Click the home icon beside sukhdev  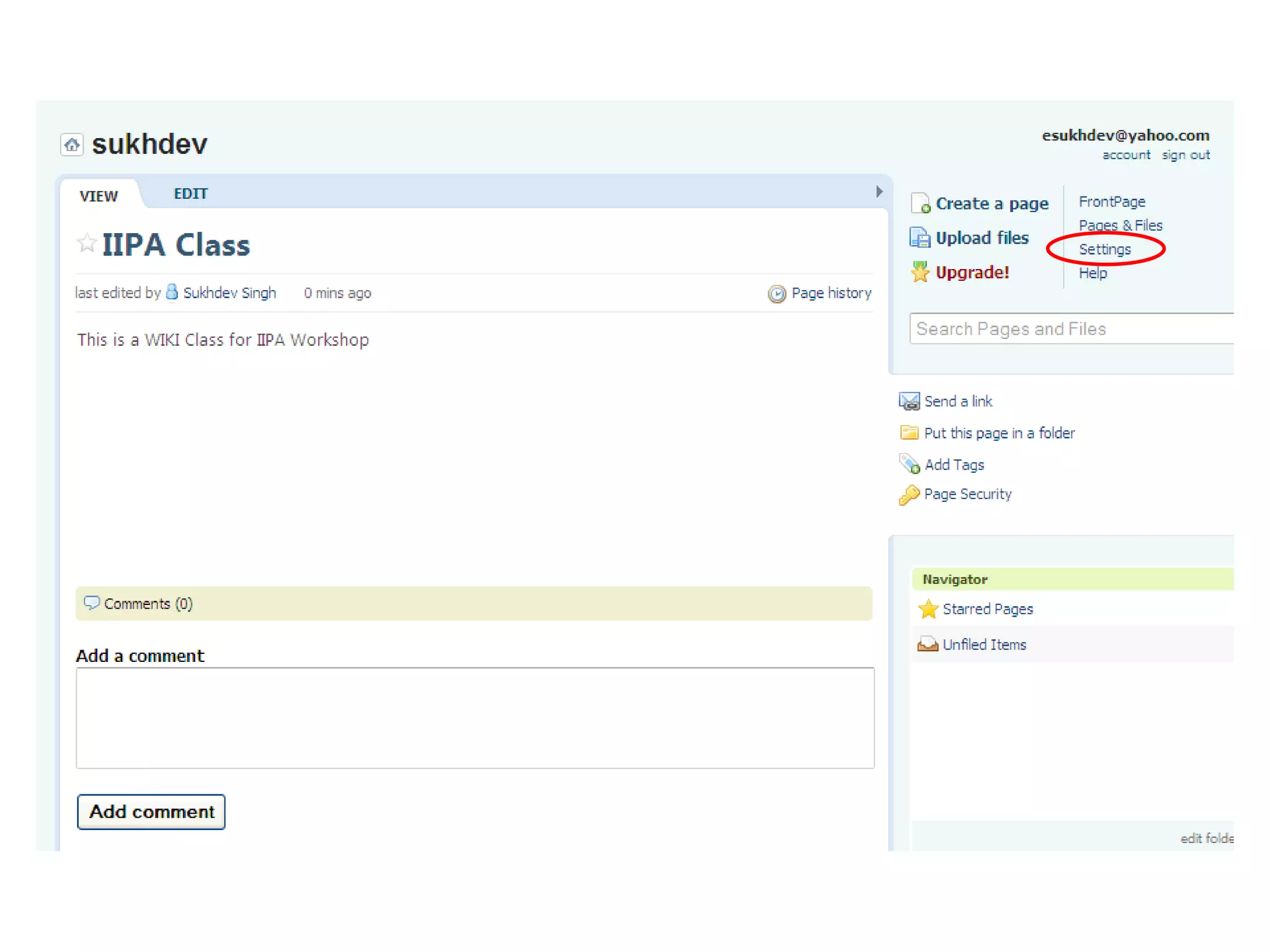[72, 145]
